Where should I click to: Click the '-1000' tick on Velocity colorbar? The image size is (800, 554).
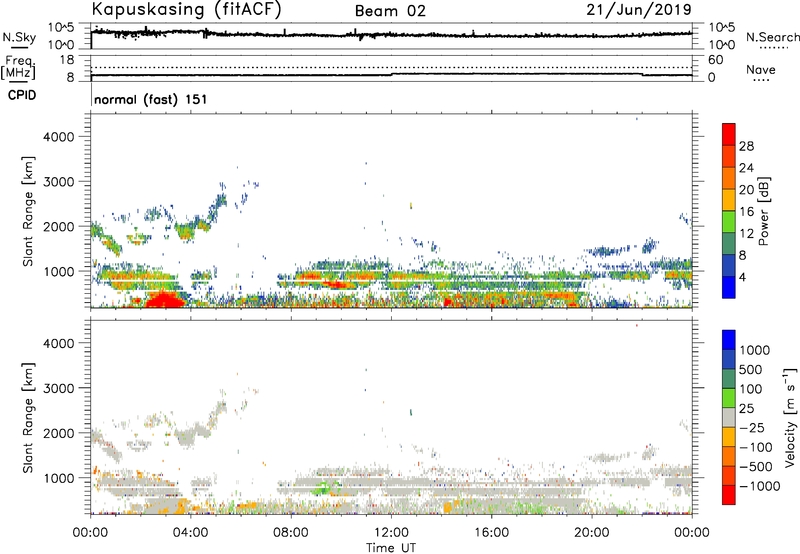tap(760, 486)
